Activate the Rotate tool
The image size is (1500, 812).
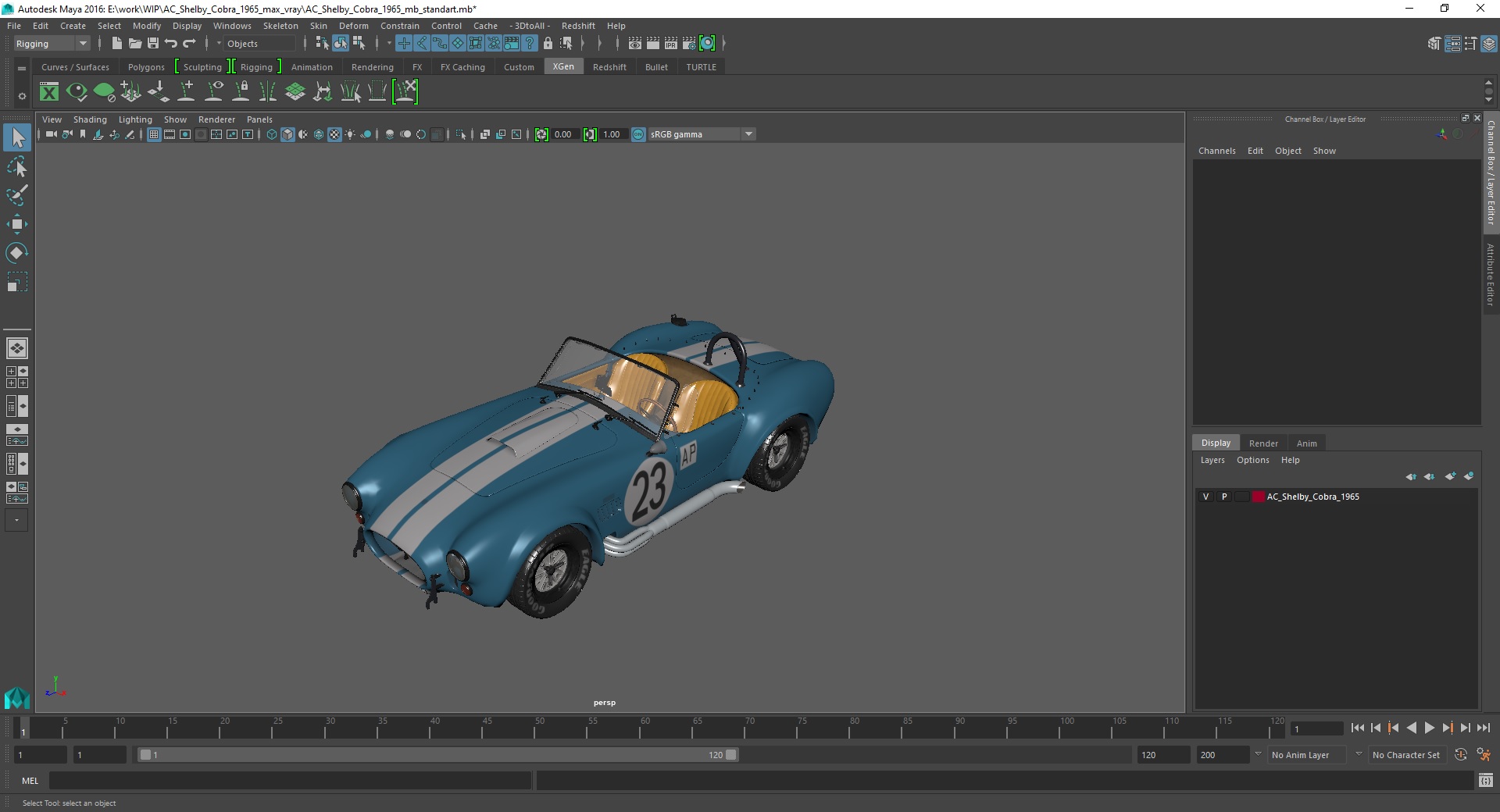tap(17, 253)
